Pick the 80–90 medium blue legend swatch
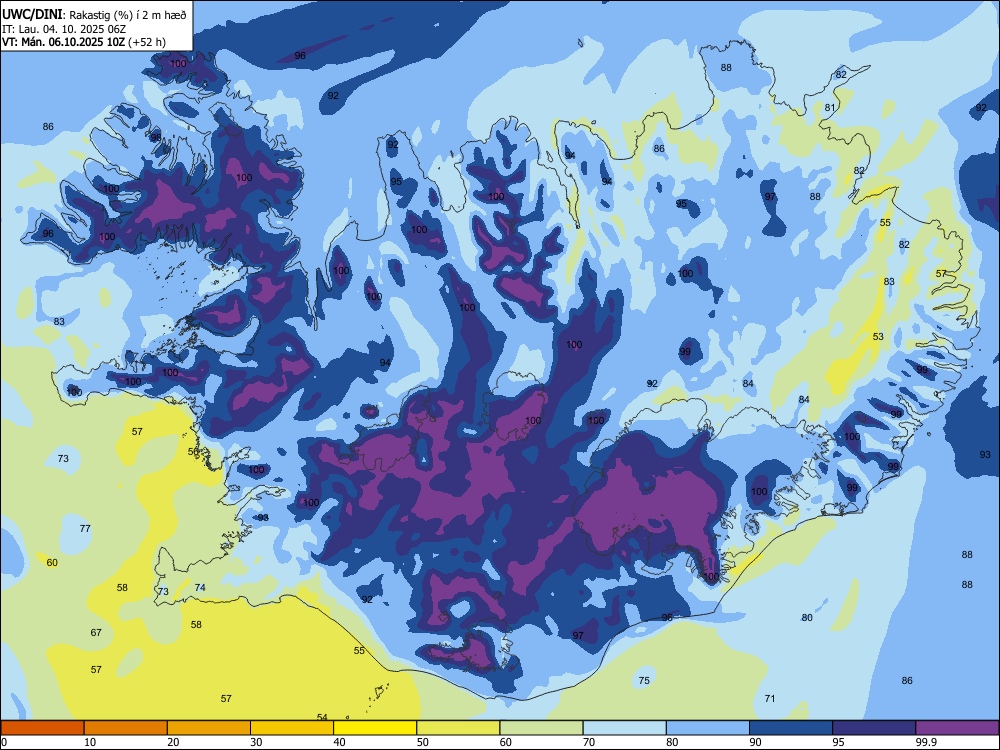The image size is (1000, 750). [708, 728]
